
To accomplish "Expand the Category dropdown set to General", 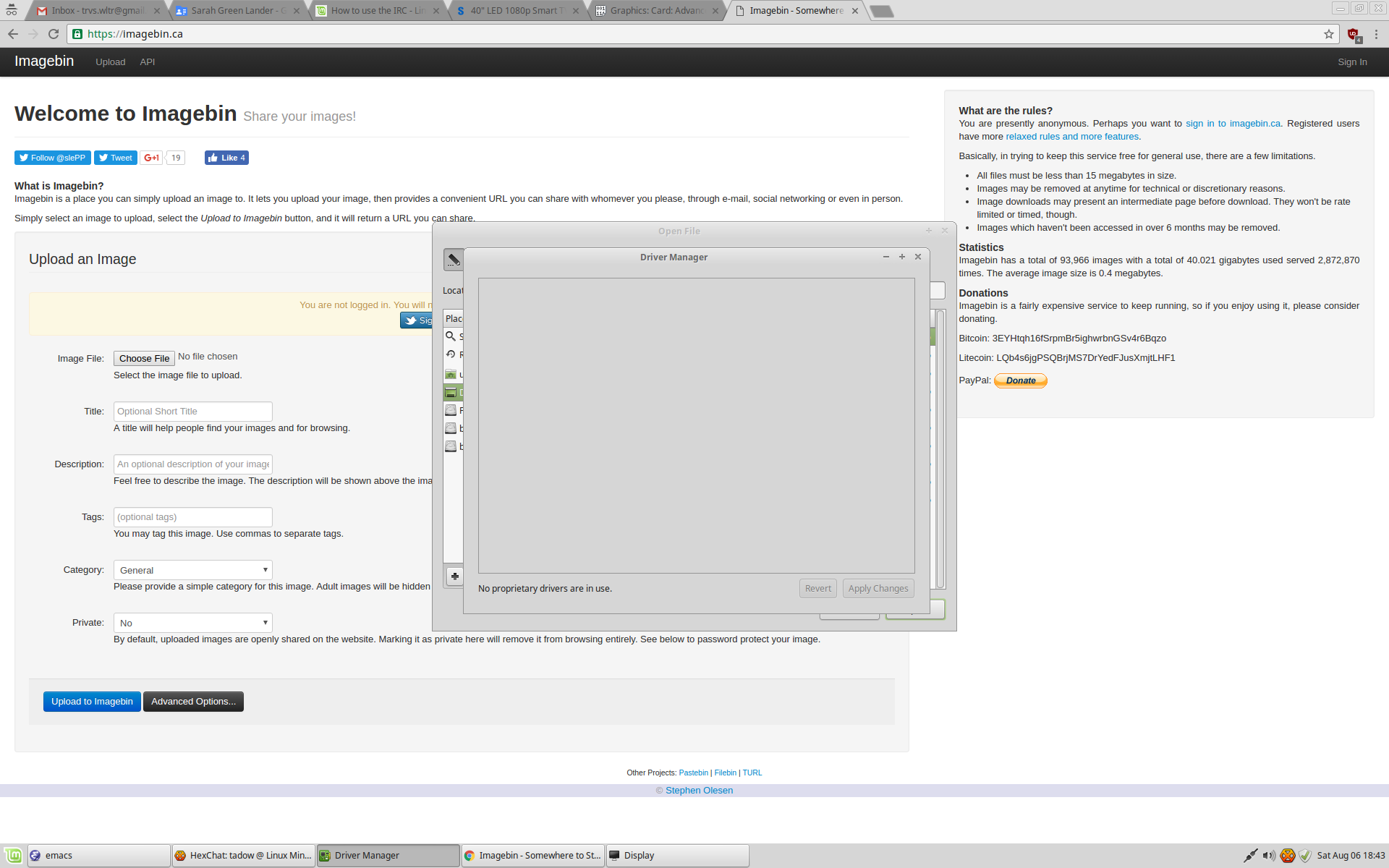I will [x=193, y=570].
